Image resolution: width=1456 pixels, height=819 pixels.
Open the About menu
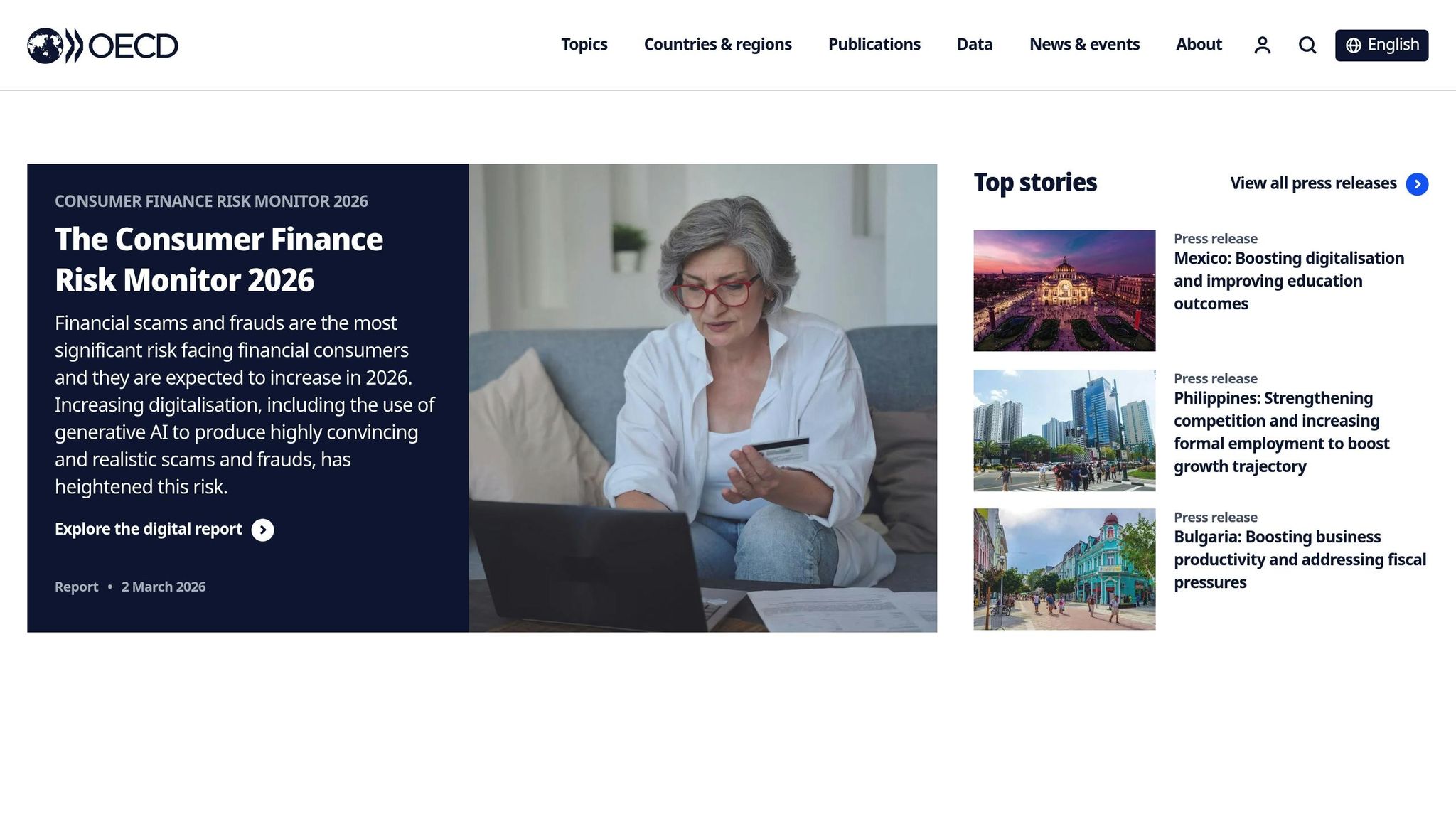coord(1199,45)
